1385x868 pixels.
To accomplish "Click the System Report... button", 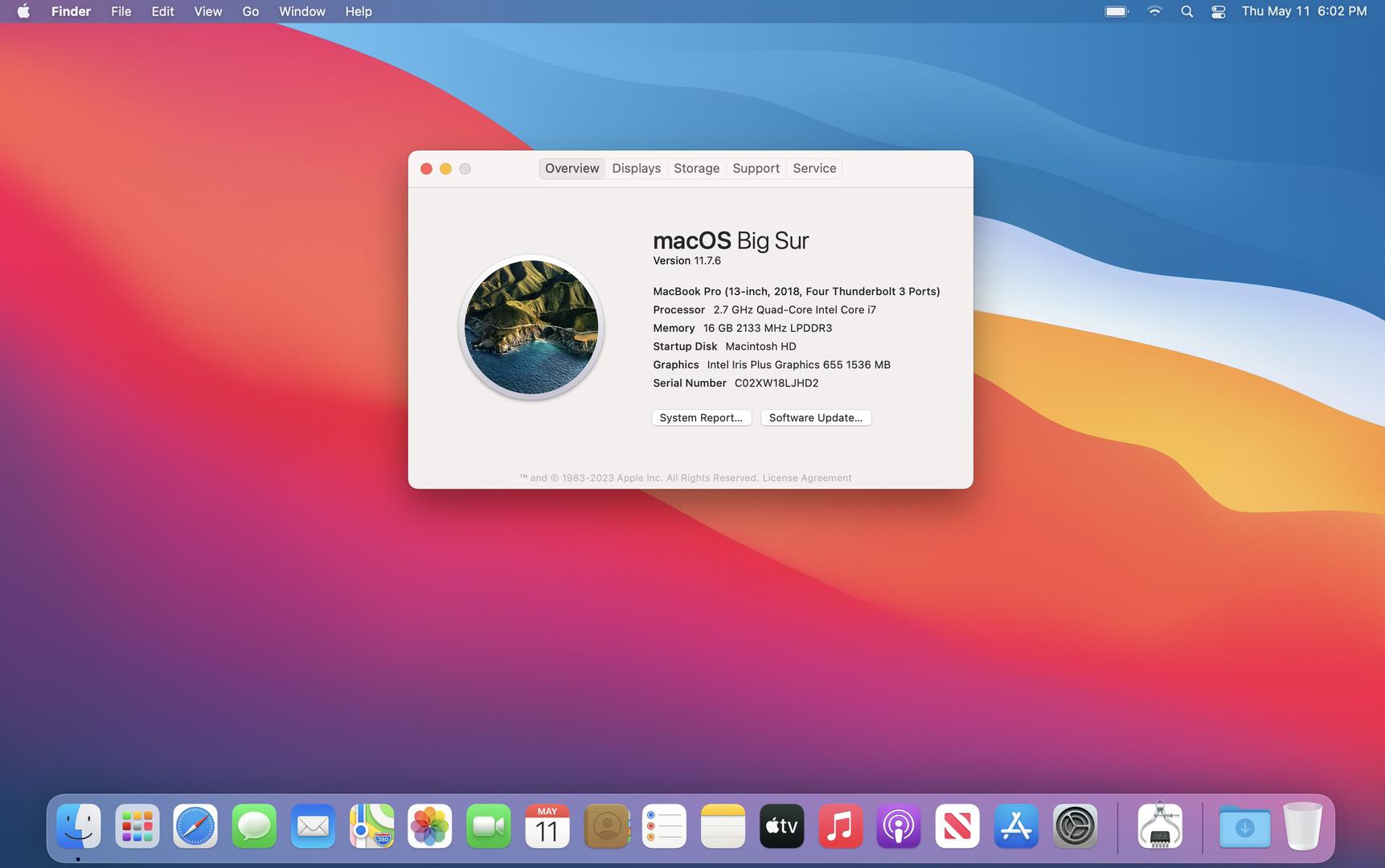I will coord(701,418).
